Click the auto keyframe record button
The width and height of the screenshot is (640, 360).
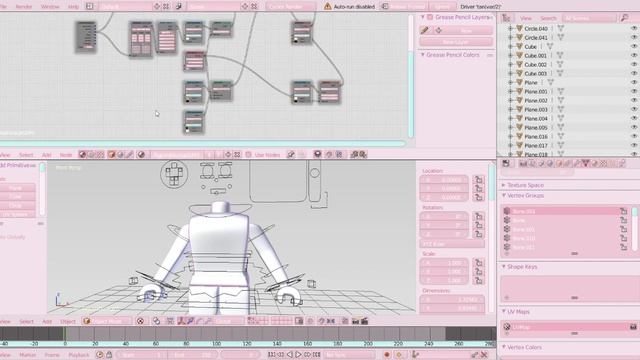387,355
